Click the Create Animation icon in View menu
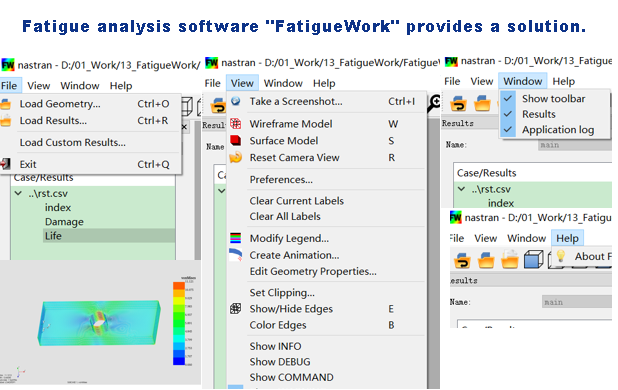 [x=236, y=255]
